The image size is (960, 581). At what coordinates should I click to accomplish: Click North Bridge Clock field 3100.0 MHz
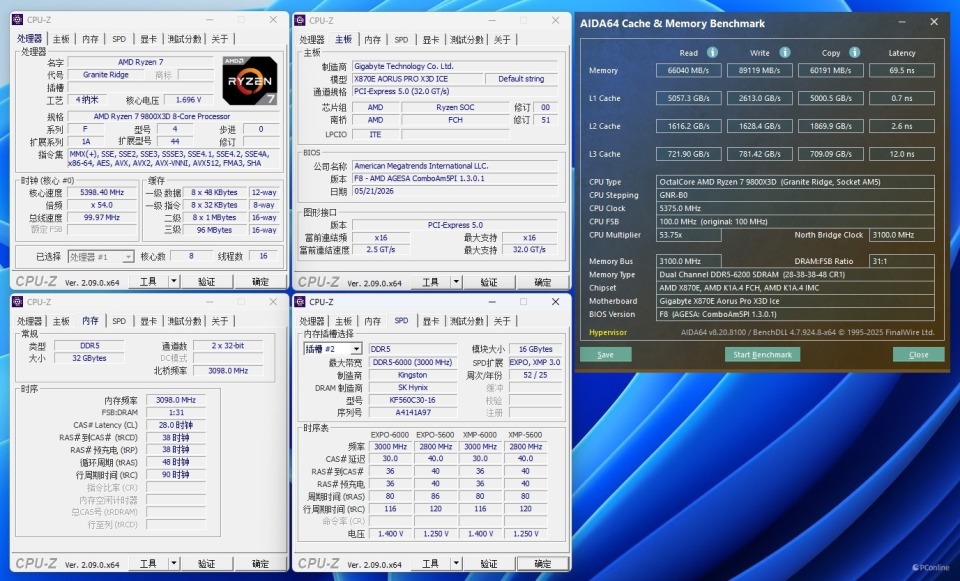901,235
